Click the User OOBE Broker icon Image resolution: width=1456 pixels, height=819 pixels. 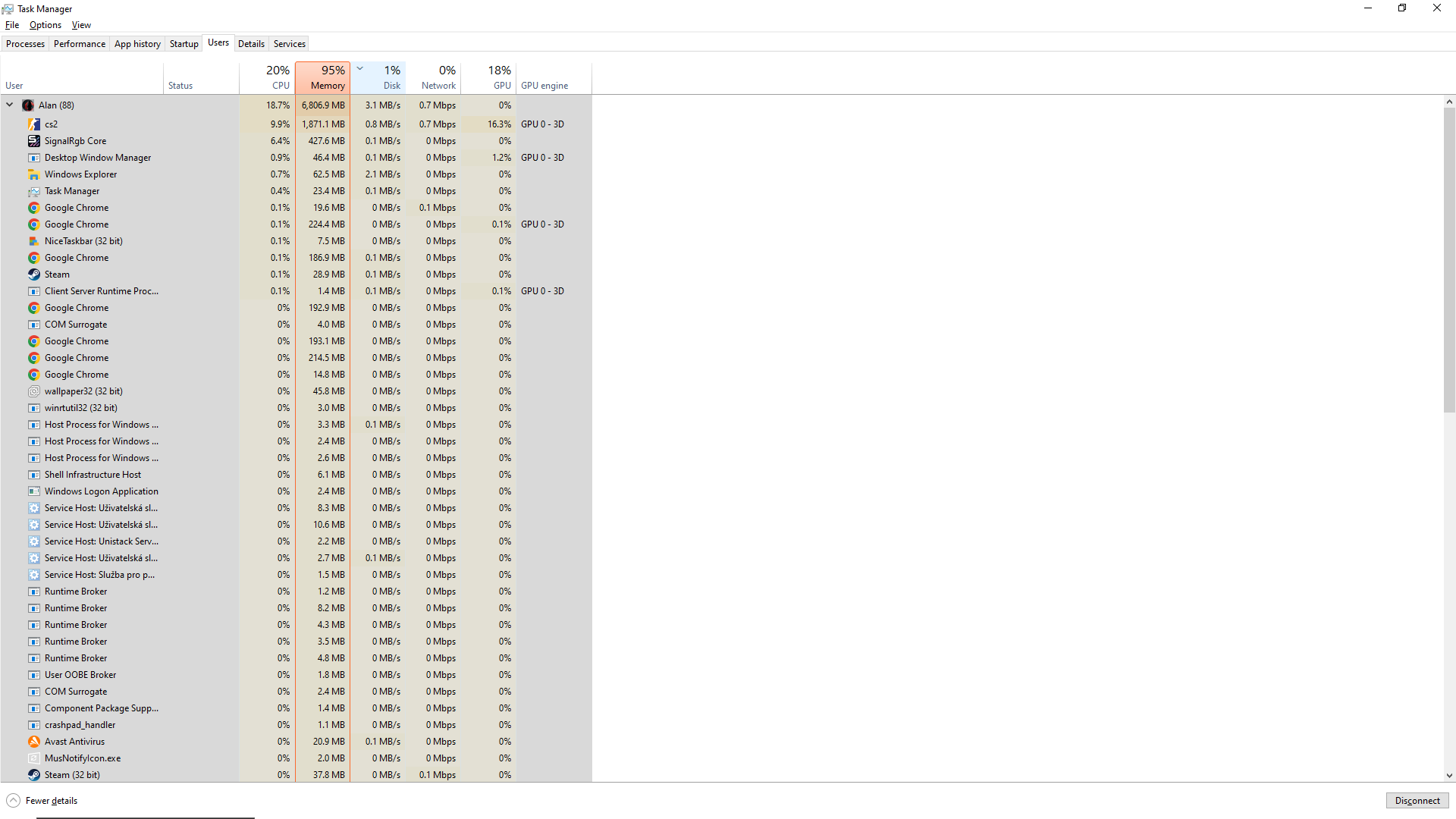[x=34, y=675]
